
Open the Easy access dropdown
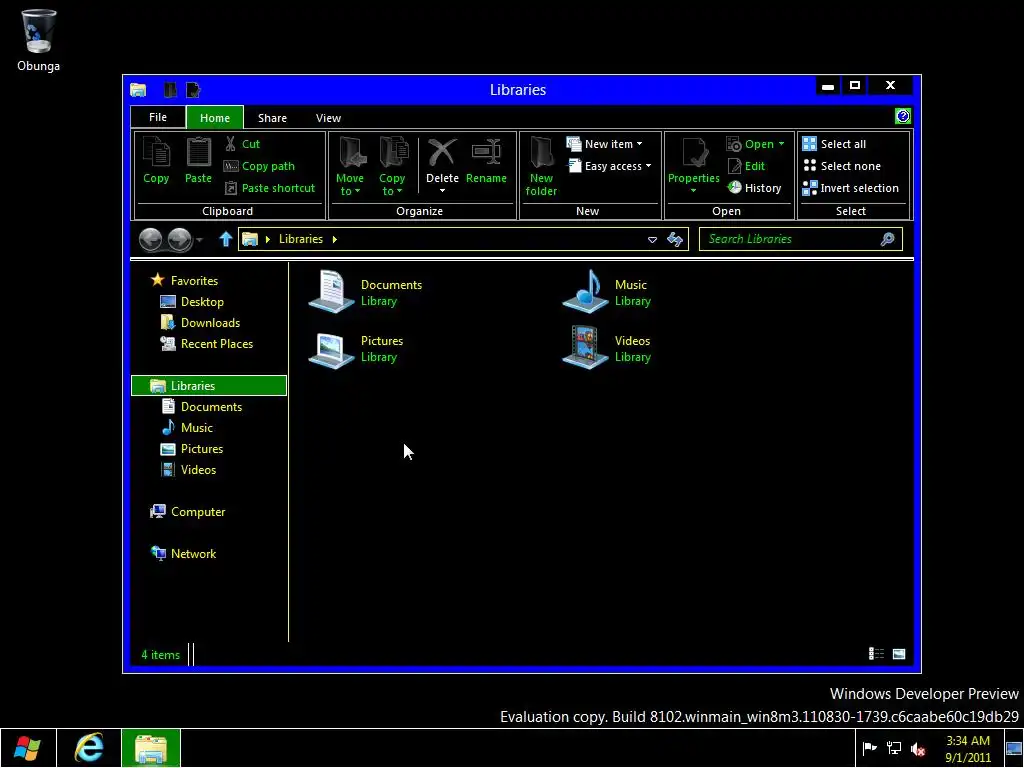610,166
